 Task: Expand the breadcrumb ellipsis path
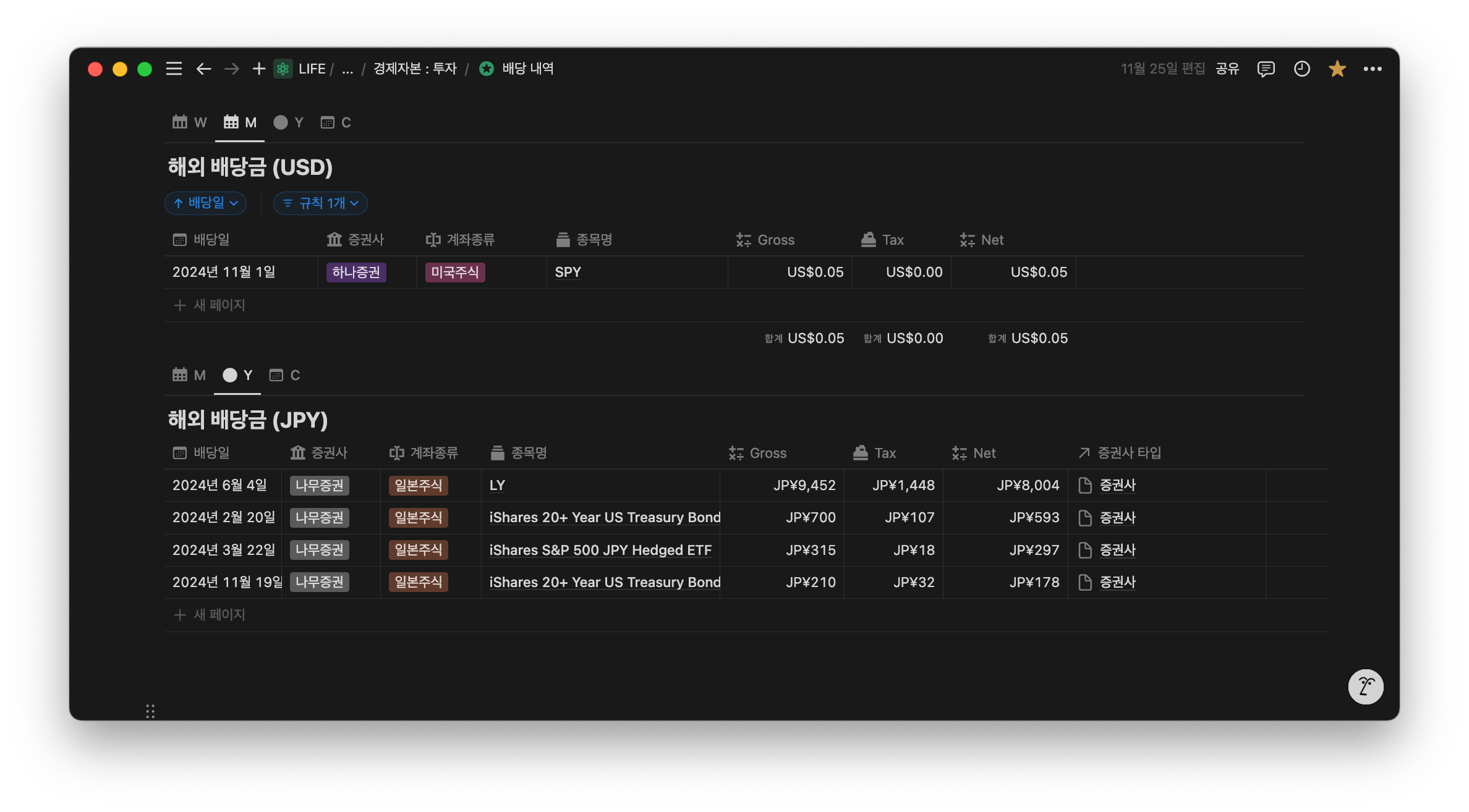tap(347, 69)
